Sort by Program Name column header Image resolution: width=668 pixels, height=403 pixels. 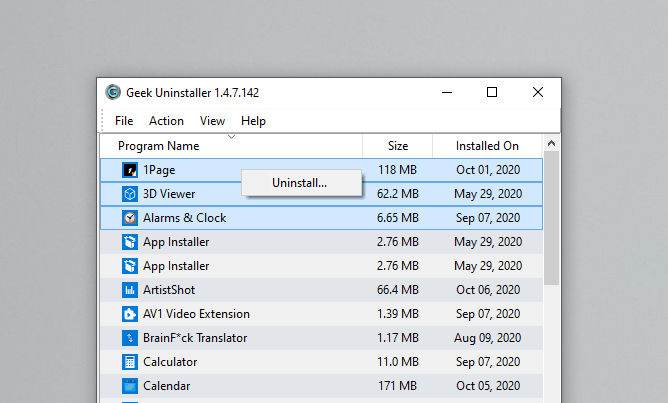tap(231, 146)
